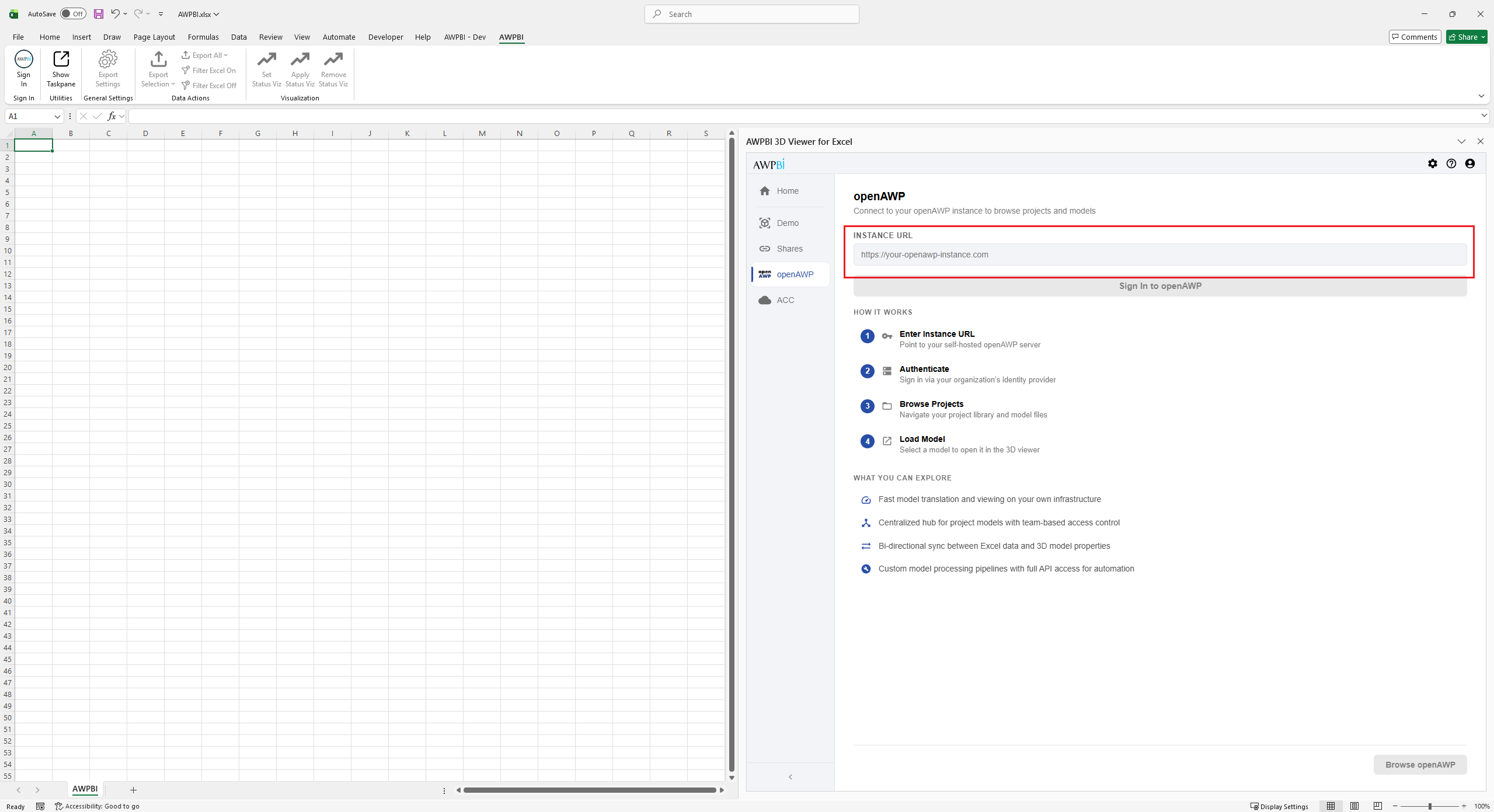Open the Developer ribbon tab

[x=385, y=37]
